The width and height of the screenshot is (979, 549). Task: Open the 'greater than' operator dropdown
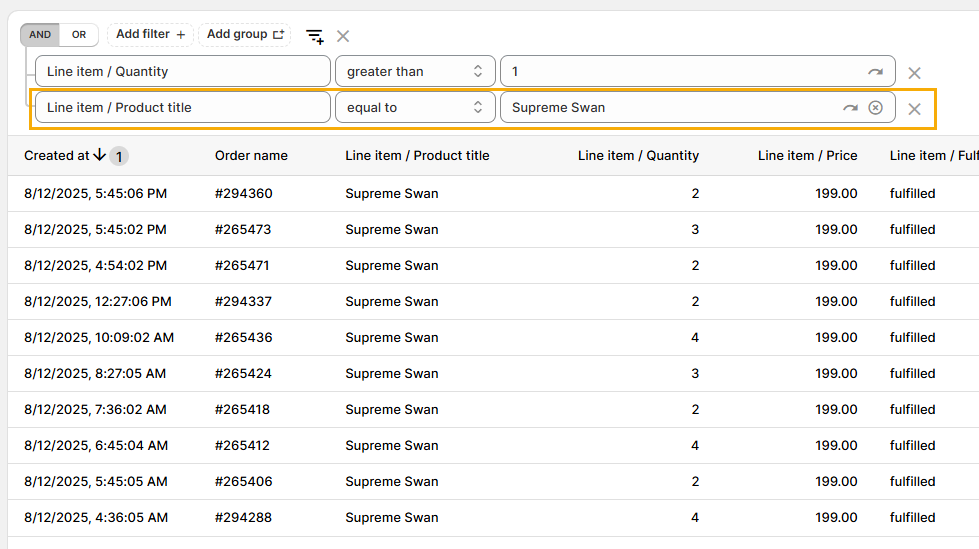click(414, 72)
